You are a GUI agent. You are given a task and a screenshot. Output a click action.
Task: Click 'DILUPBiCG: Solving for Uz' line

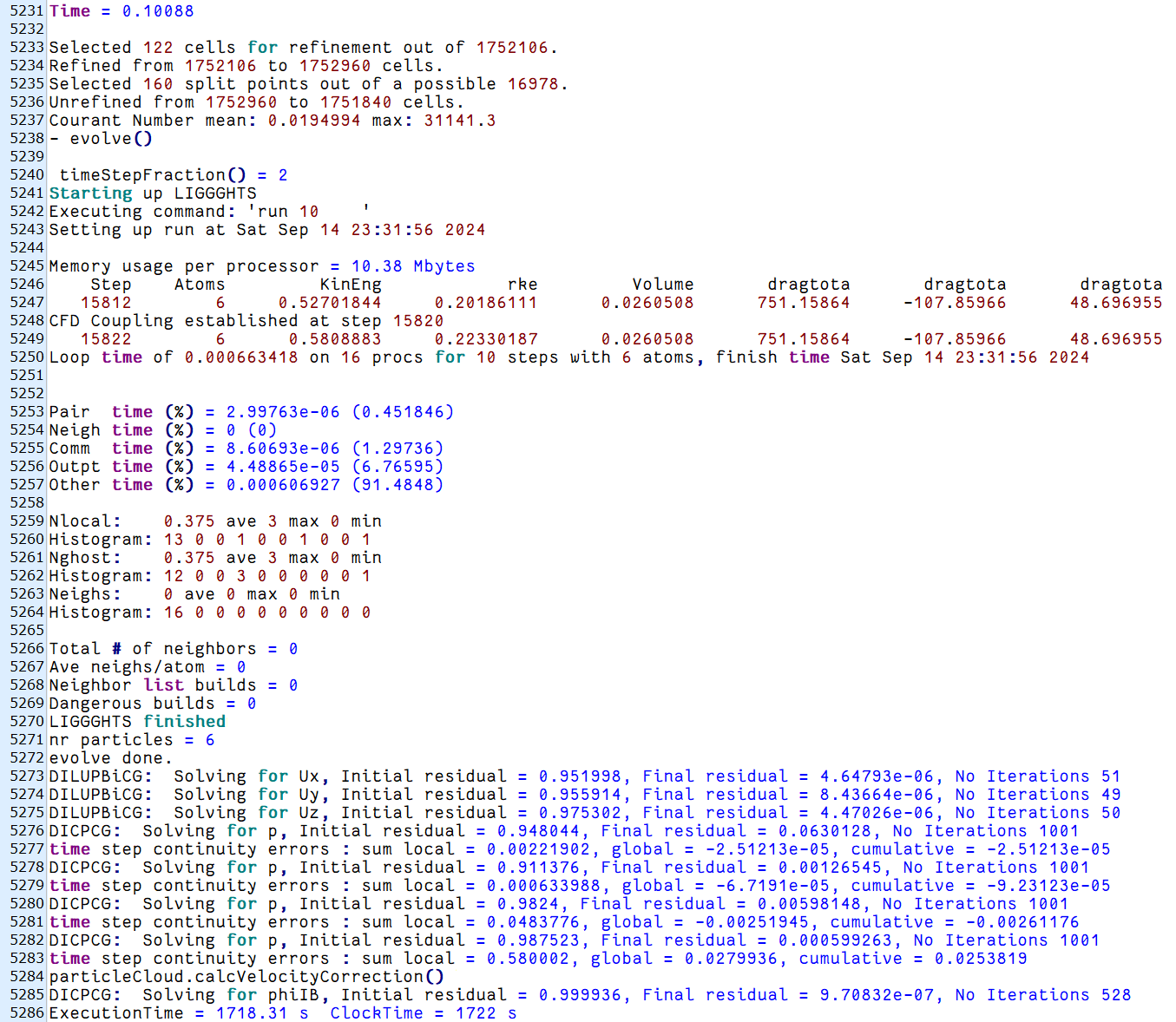pyautogui.click(x=585, y=813)
